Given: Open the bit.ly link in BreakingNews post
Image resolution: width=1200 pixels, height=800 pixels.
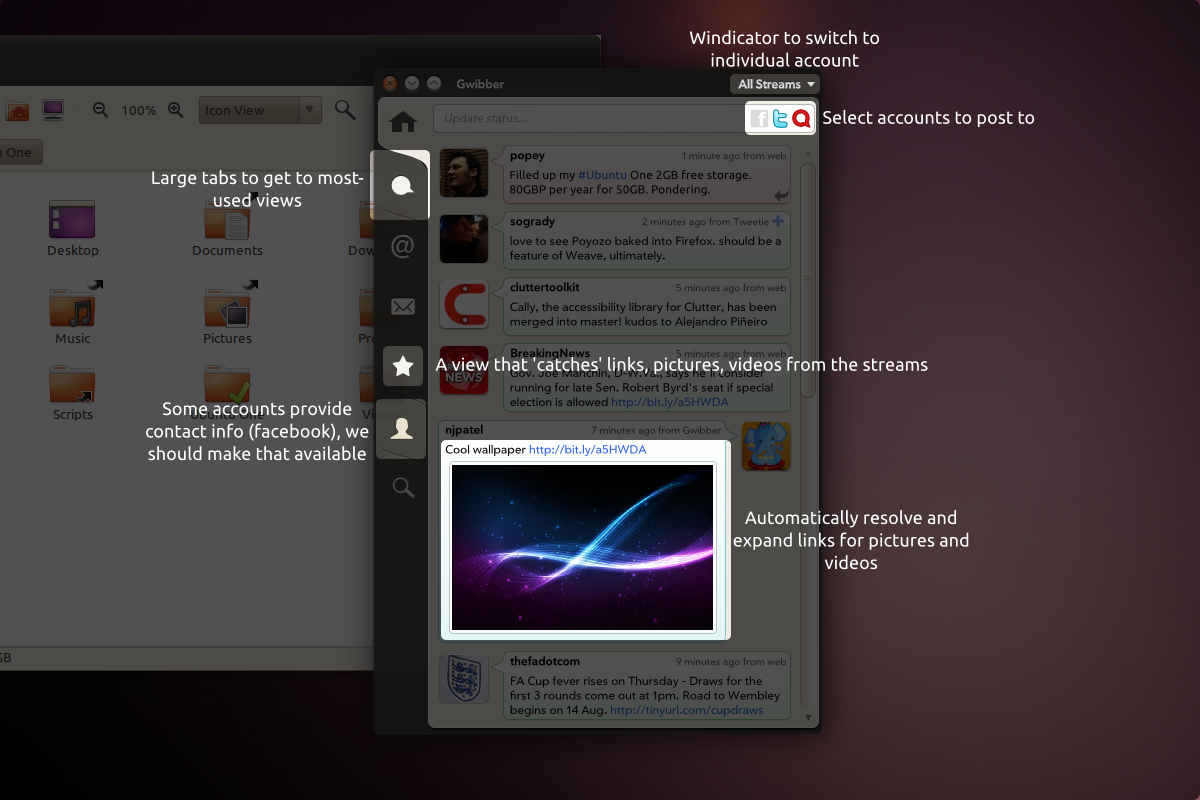Looking at the screenshot, I should click(670, 402).
